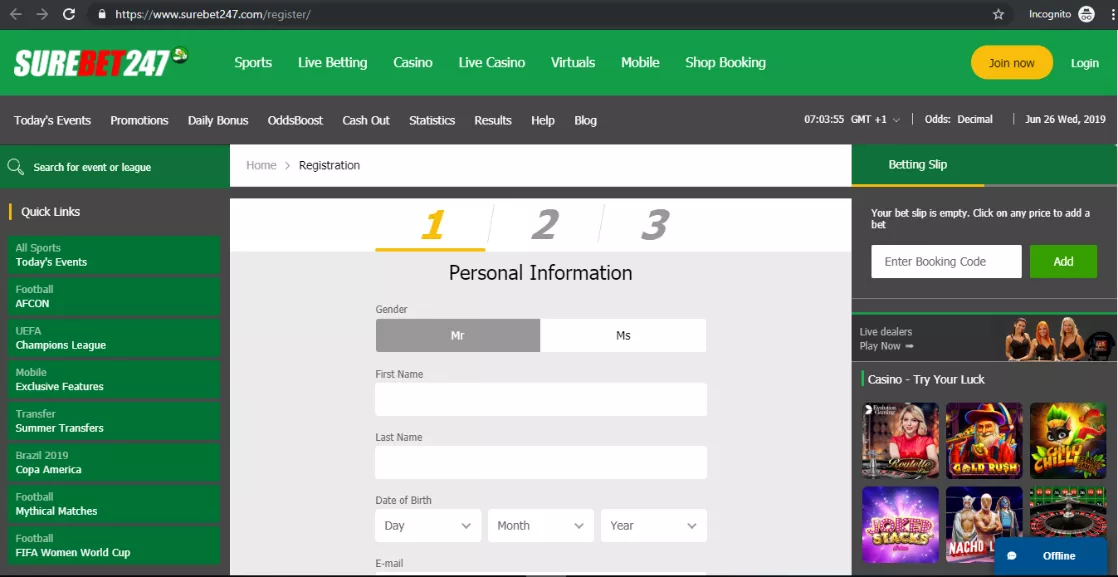Click the browser back arrow

coord(16,16)
